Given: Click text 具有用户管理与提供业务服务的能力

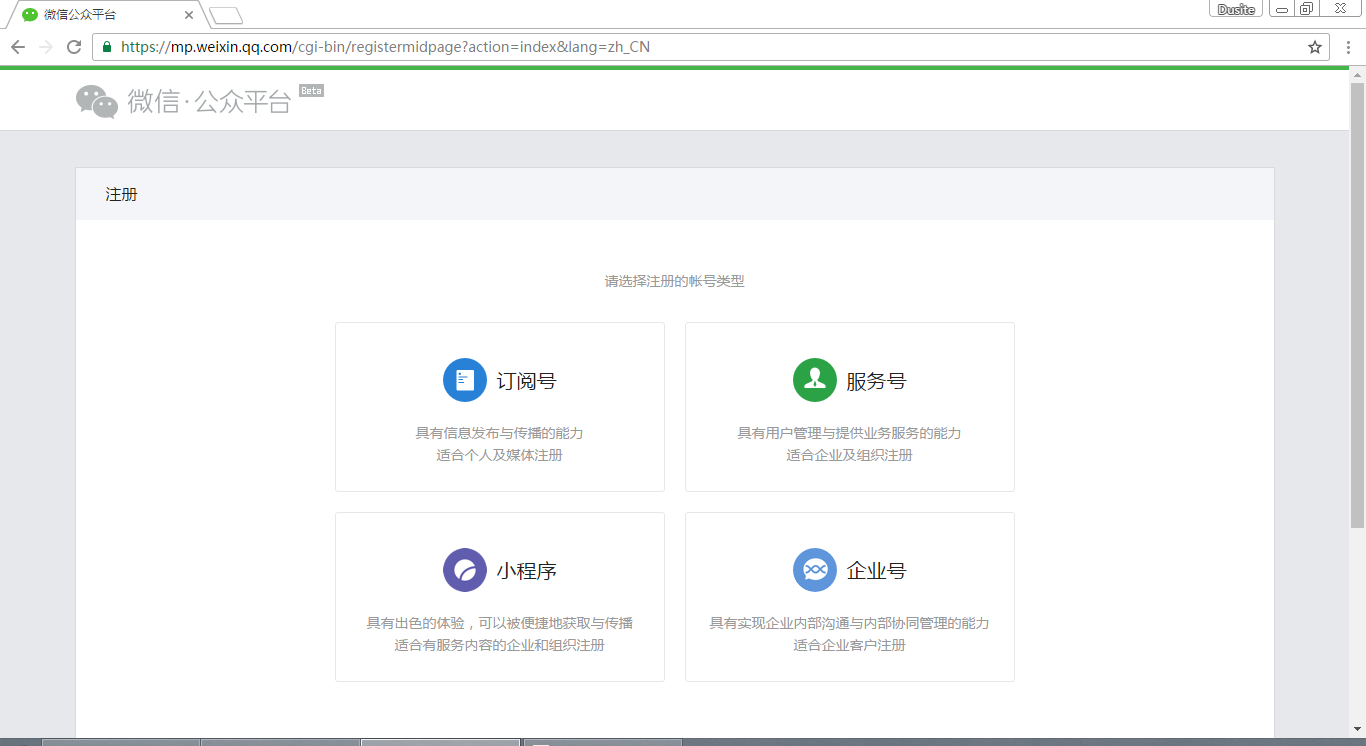Looking at the screenshot, I should coord(850,433).
